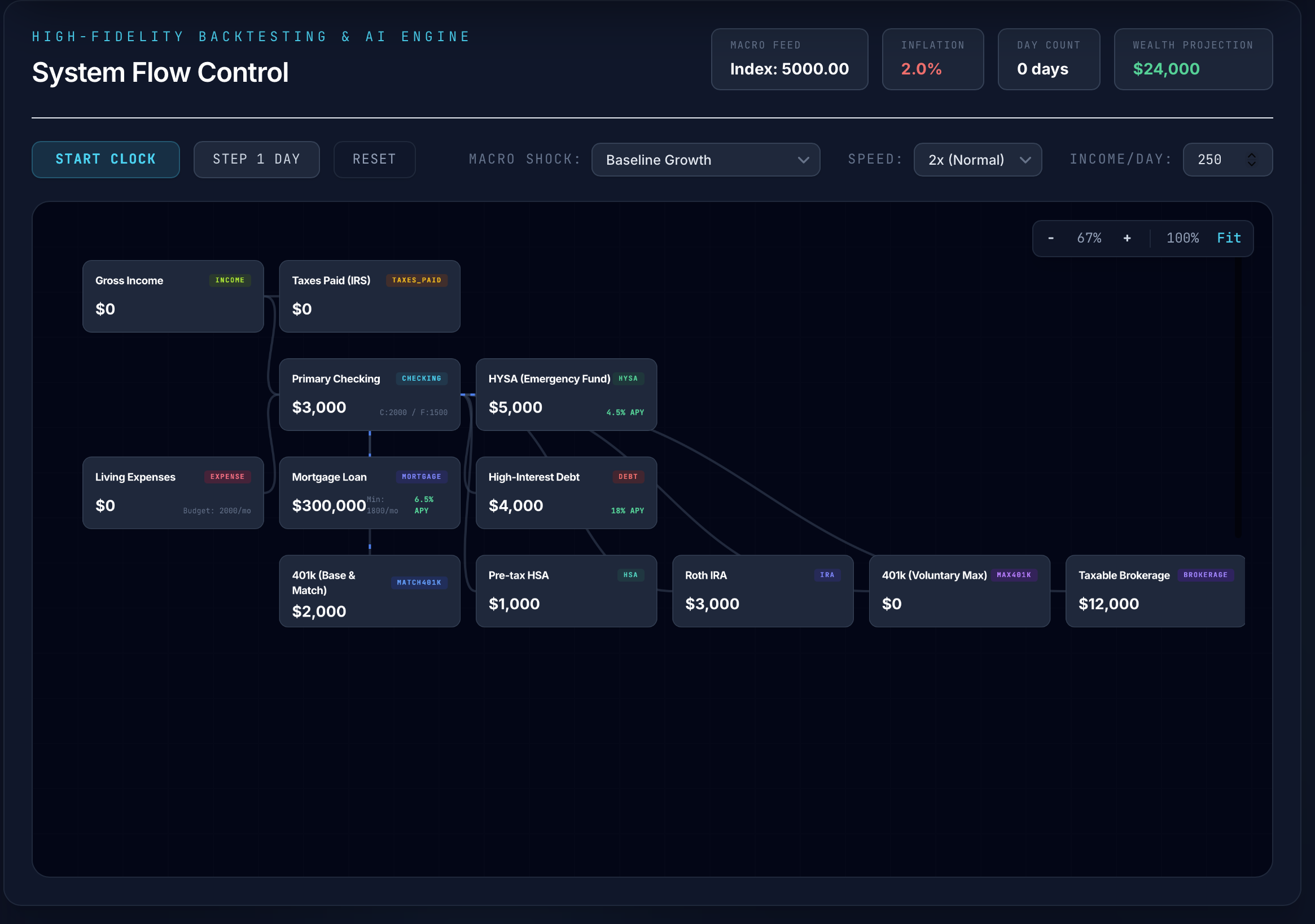
Task: Advance simulation with STEP 1 DAY
Action: (256, 159)
